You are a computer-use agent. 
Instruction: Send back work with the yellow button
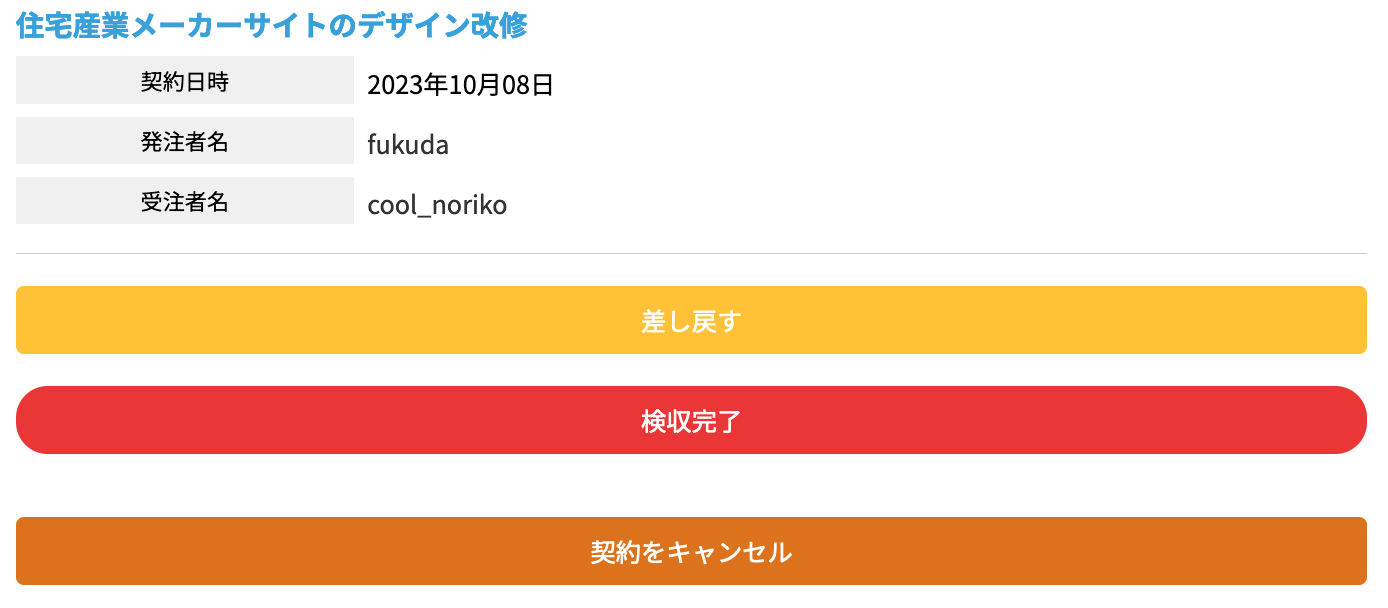pyautogui.click(x=691, y=321)
